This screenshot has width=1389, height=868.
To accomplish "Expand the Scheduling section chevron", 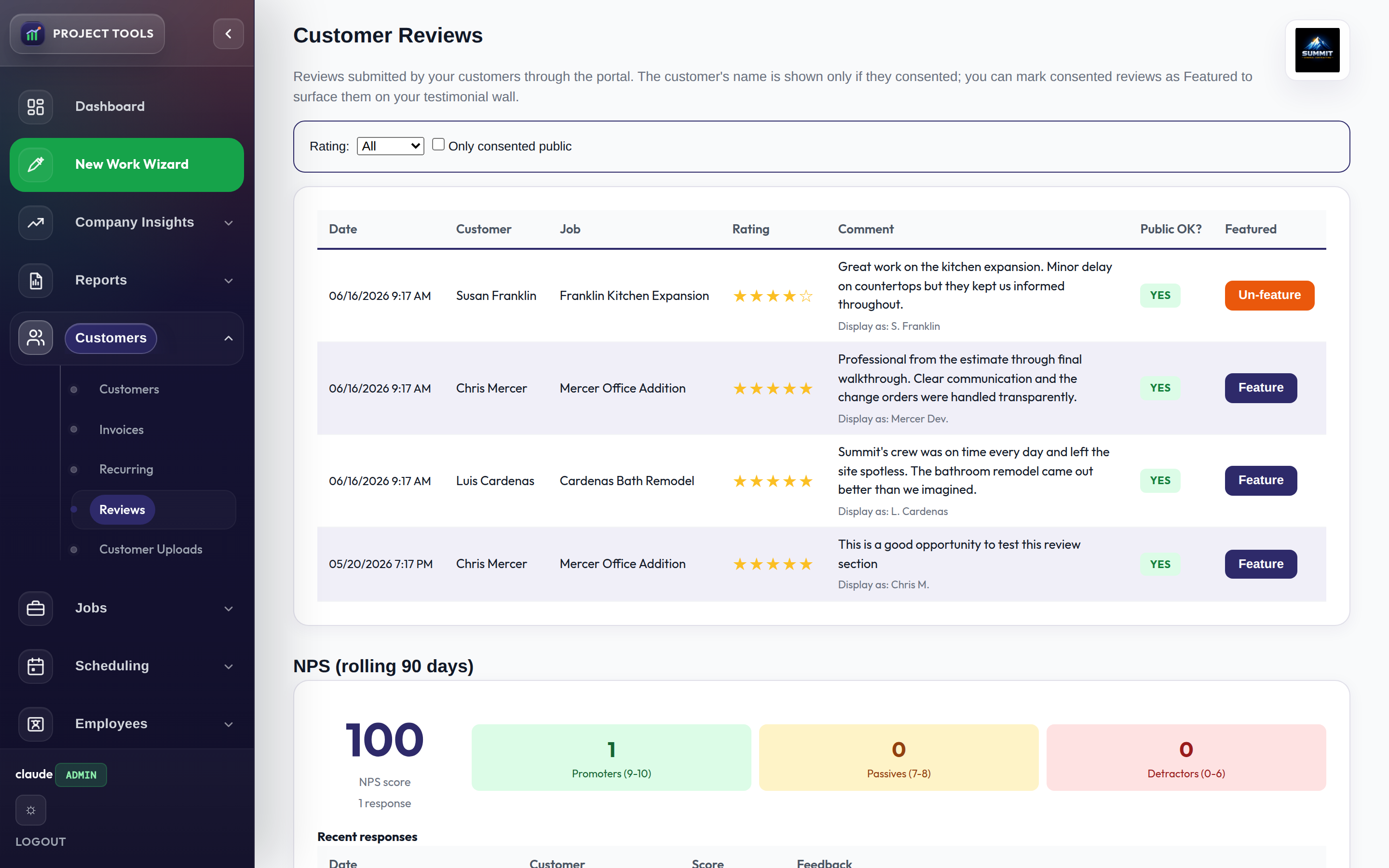I will coord(229,666).
